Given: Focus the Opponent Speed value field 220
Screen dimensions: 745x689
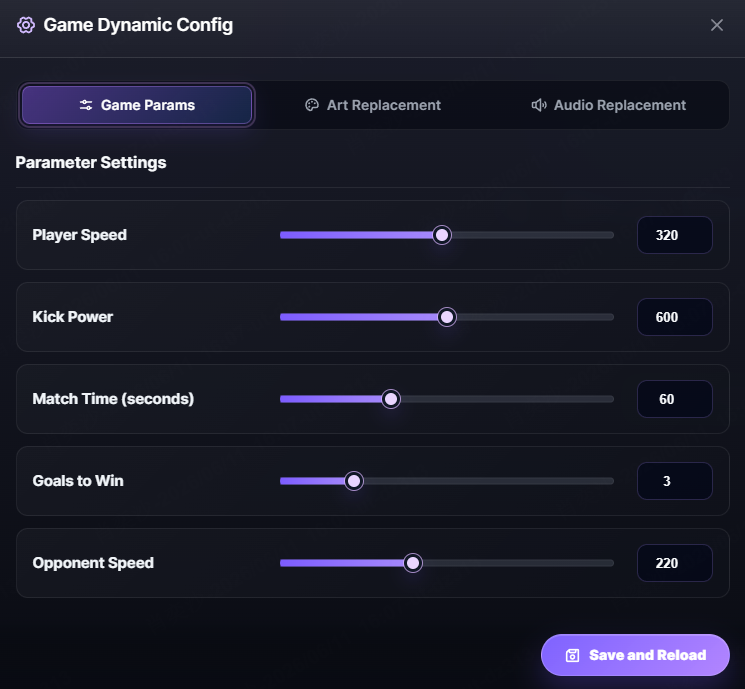Looking at the screenshot, I should tap(675, 563).
